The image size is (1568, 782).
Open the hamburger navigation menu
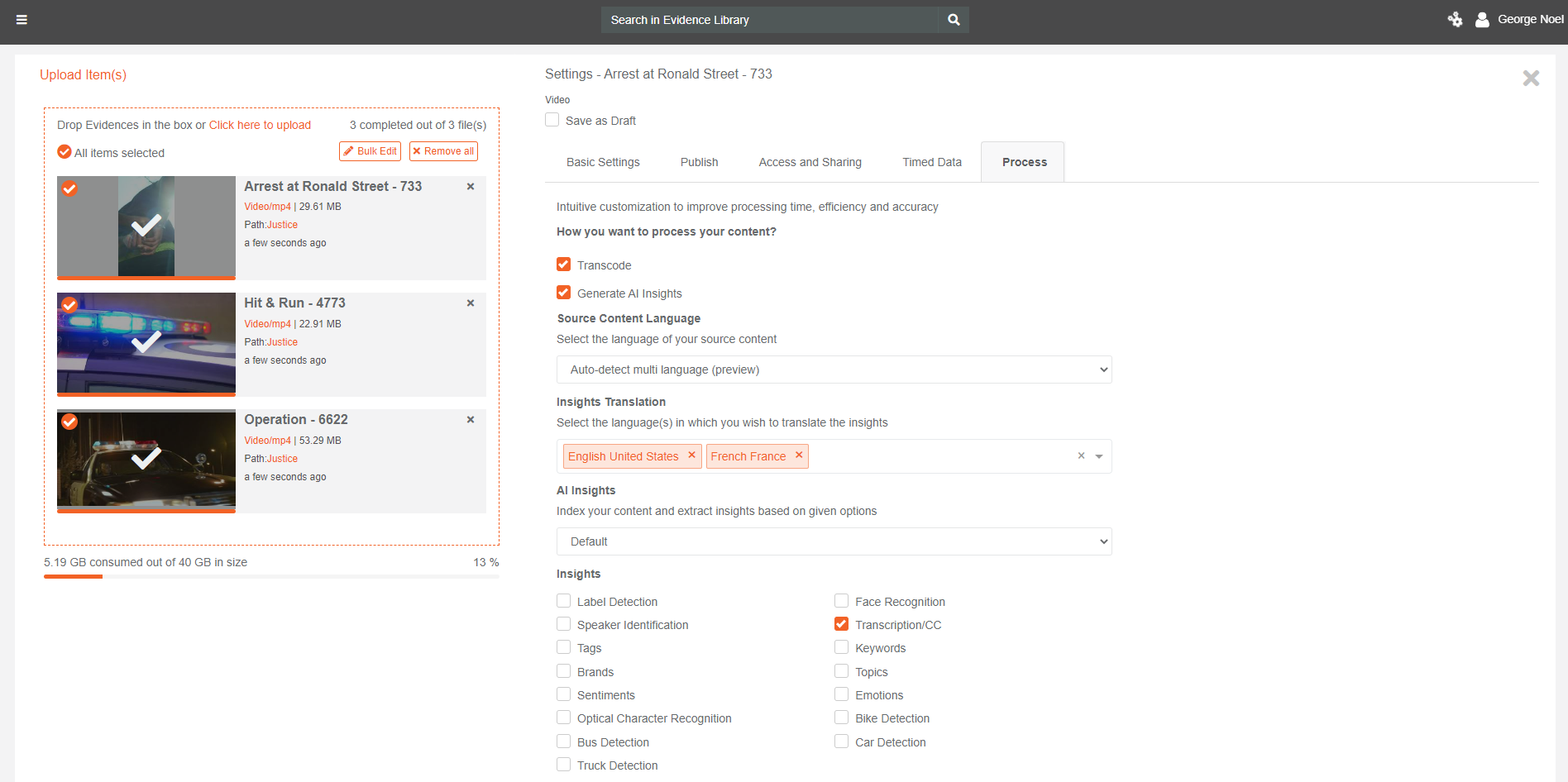point(22,20)
